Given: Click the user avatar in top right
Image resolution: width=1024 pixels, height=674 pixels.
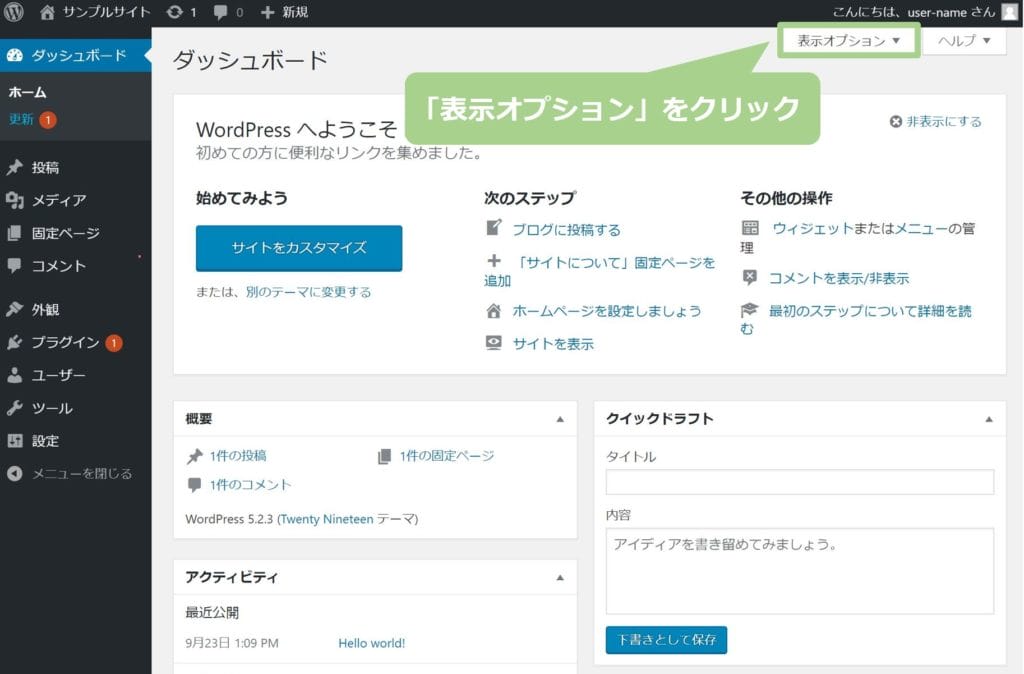Looking at the screenshot, I should [x=1009, y=13].
